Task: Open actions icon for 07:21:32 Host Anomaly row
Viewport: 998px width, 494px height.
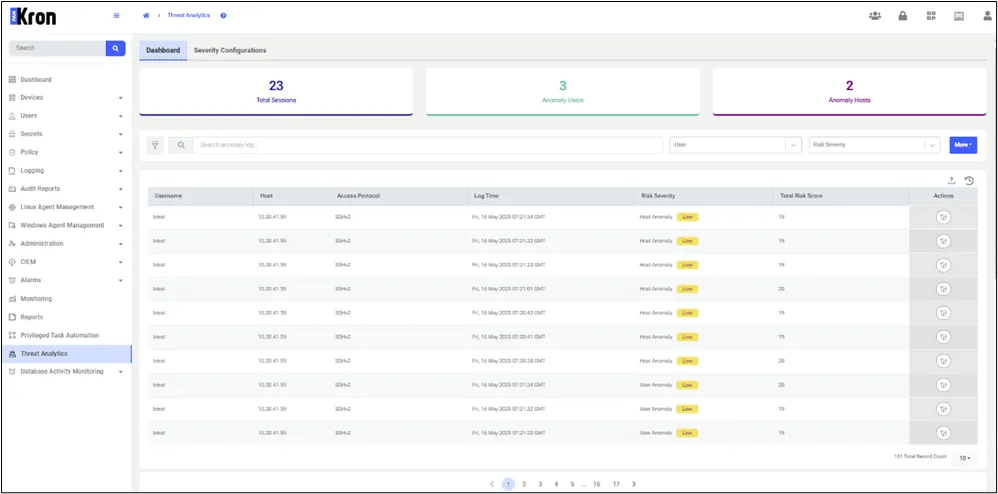Action: (x=943, y=241)
